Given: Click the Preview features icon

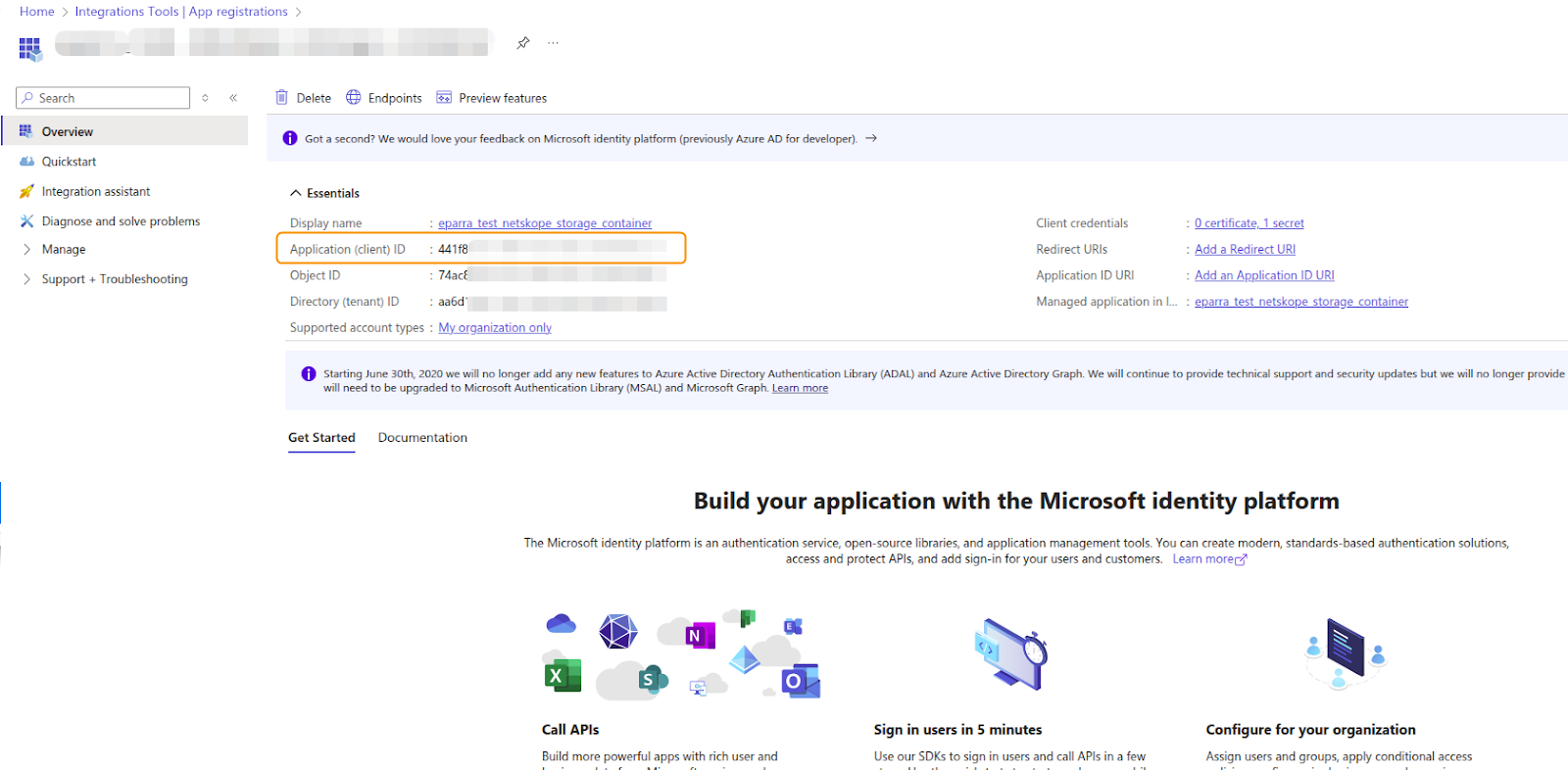Looking at the screenshot, I should (x=444, y=98).
